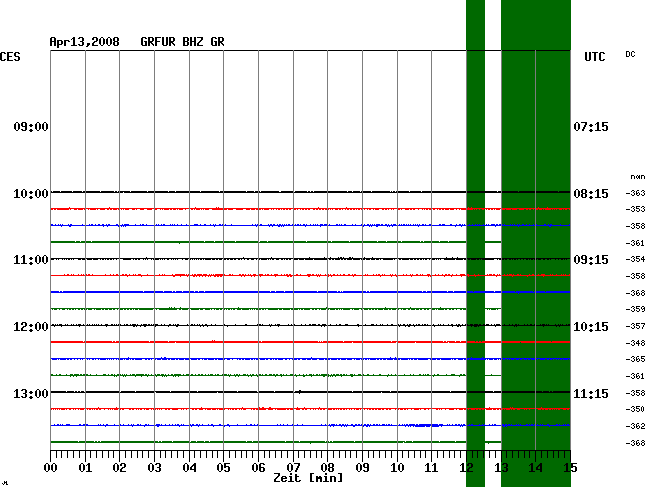This screenshot has width=650, height=494.
Task: Select minute 01 on the time axis
Action: [x=85, y=468]
